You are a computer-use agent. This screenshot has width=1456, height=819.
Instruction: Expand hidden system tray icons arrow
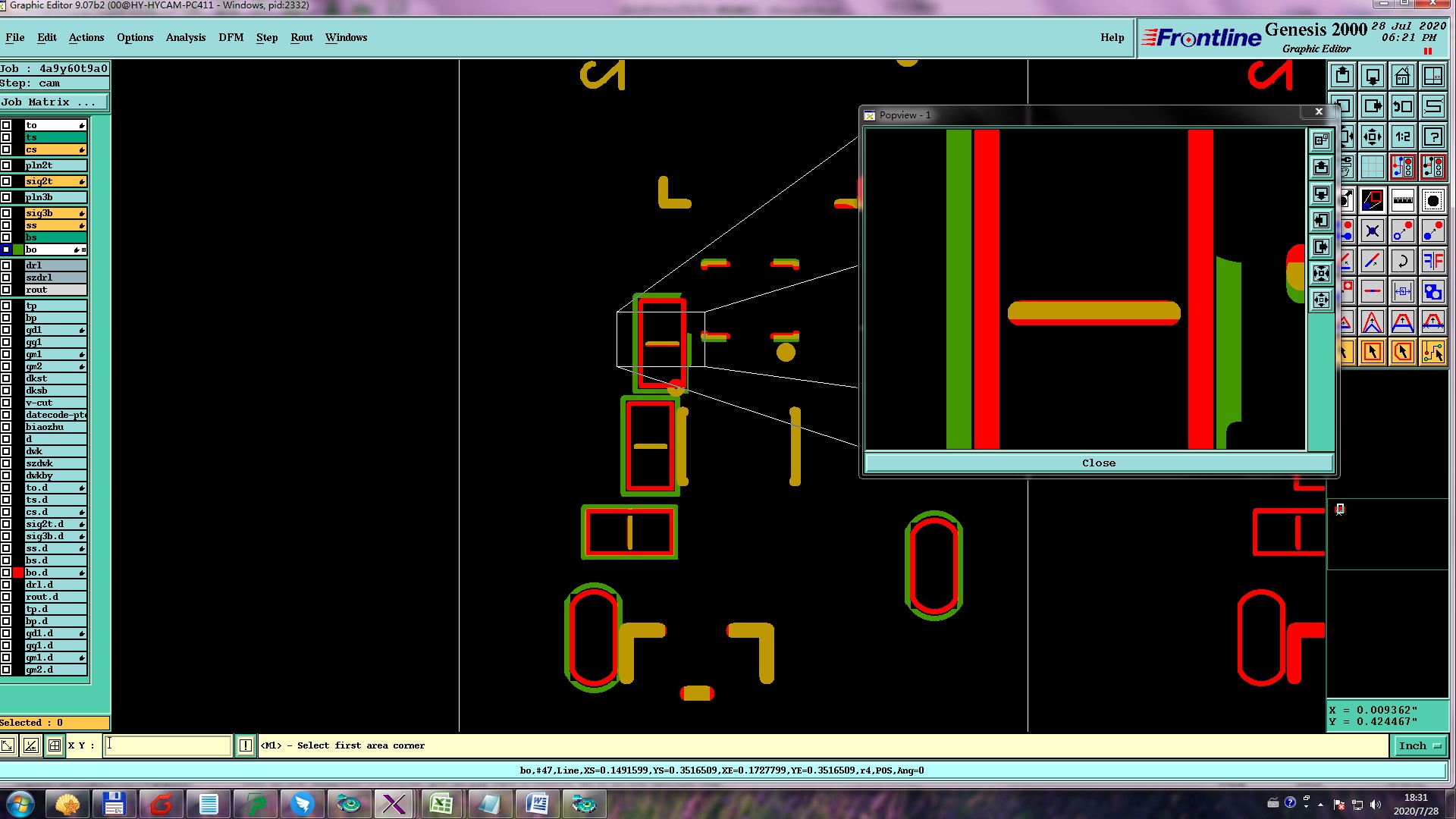click(1320, 805)
